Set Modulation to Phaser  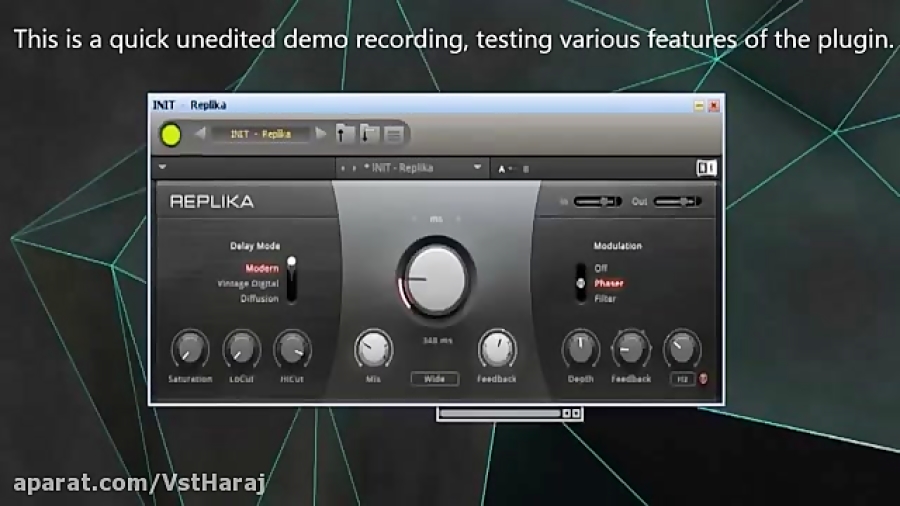608,283
